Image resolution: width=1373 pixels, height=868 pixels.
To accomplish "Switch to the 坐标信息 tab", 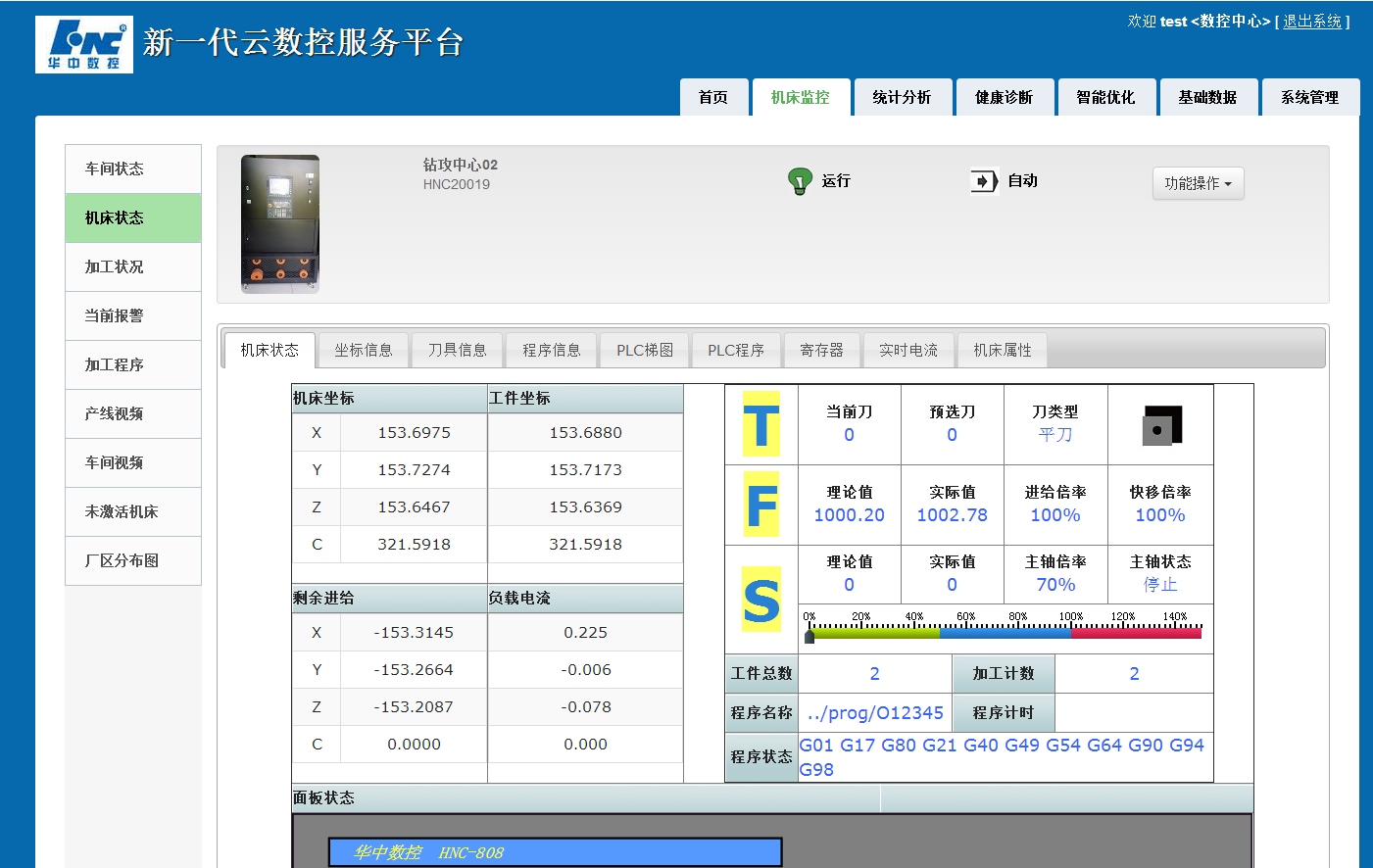I will (364, 350).
